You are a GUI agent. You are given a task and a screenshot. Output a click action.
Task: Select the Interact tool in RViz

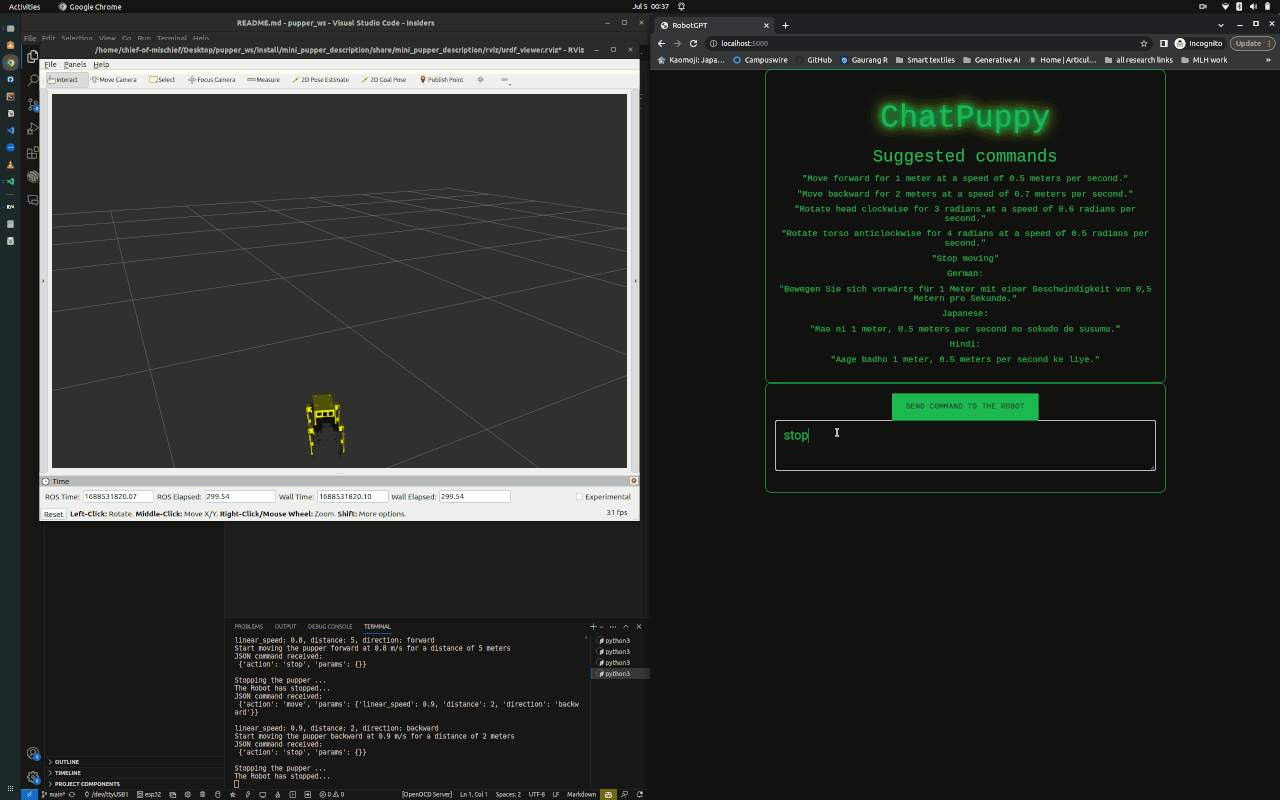click(66, 80)
